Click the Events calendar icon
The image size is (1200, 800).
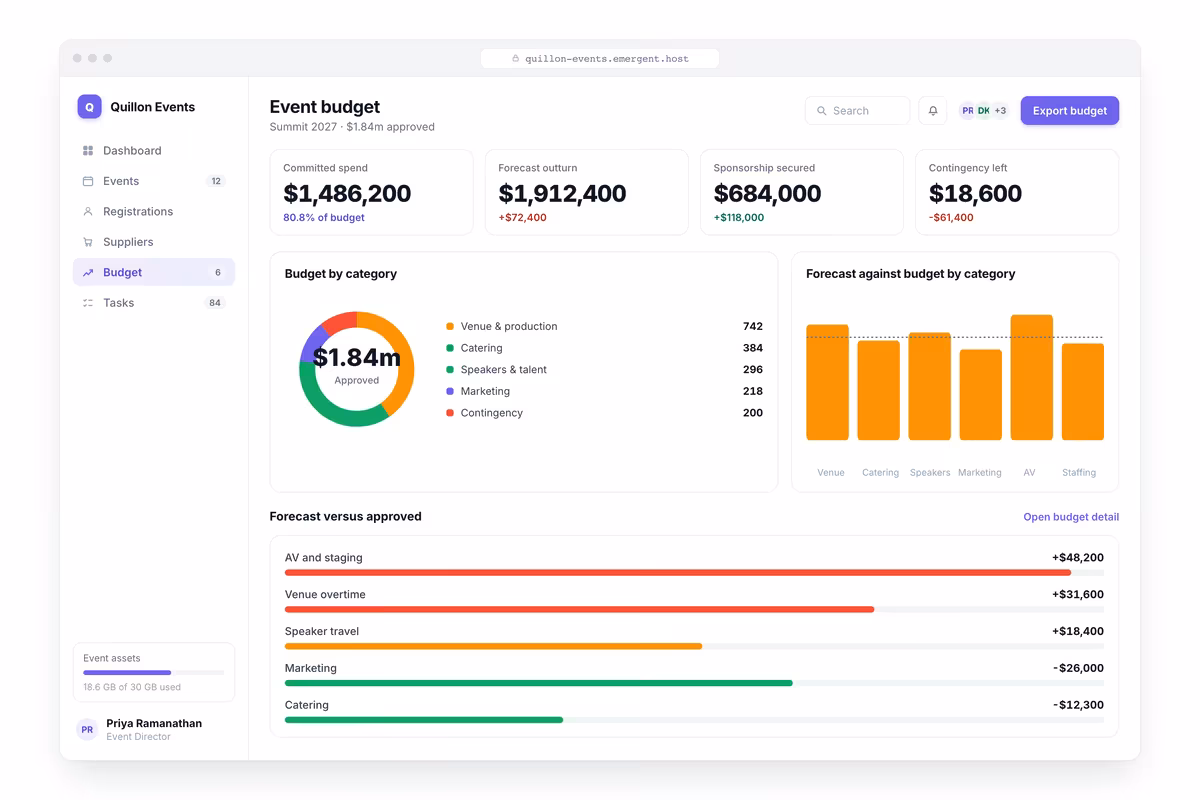(88, 181)
